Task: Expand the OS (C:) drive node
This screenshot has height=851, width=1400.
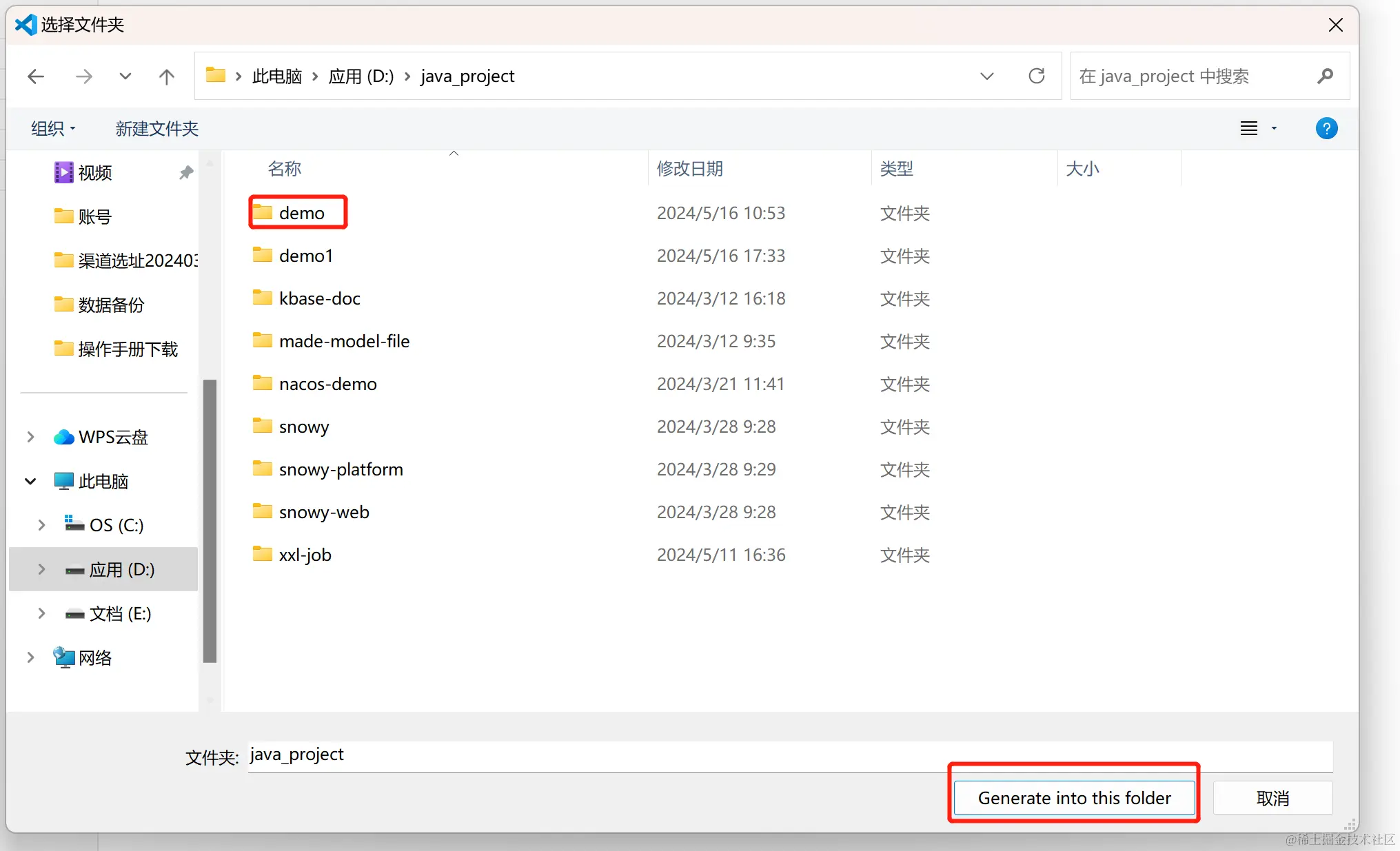Action: [x=41, y=525]
